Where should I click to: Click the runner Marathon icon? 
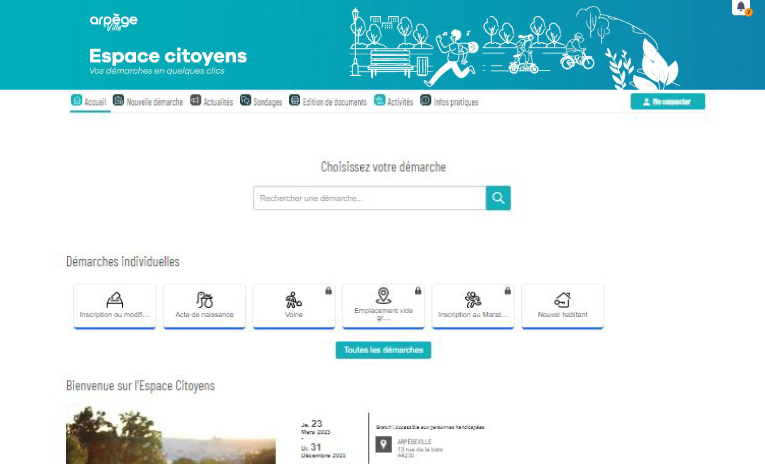point(473,300)
